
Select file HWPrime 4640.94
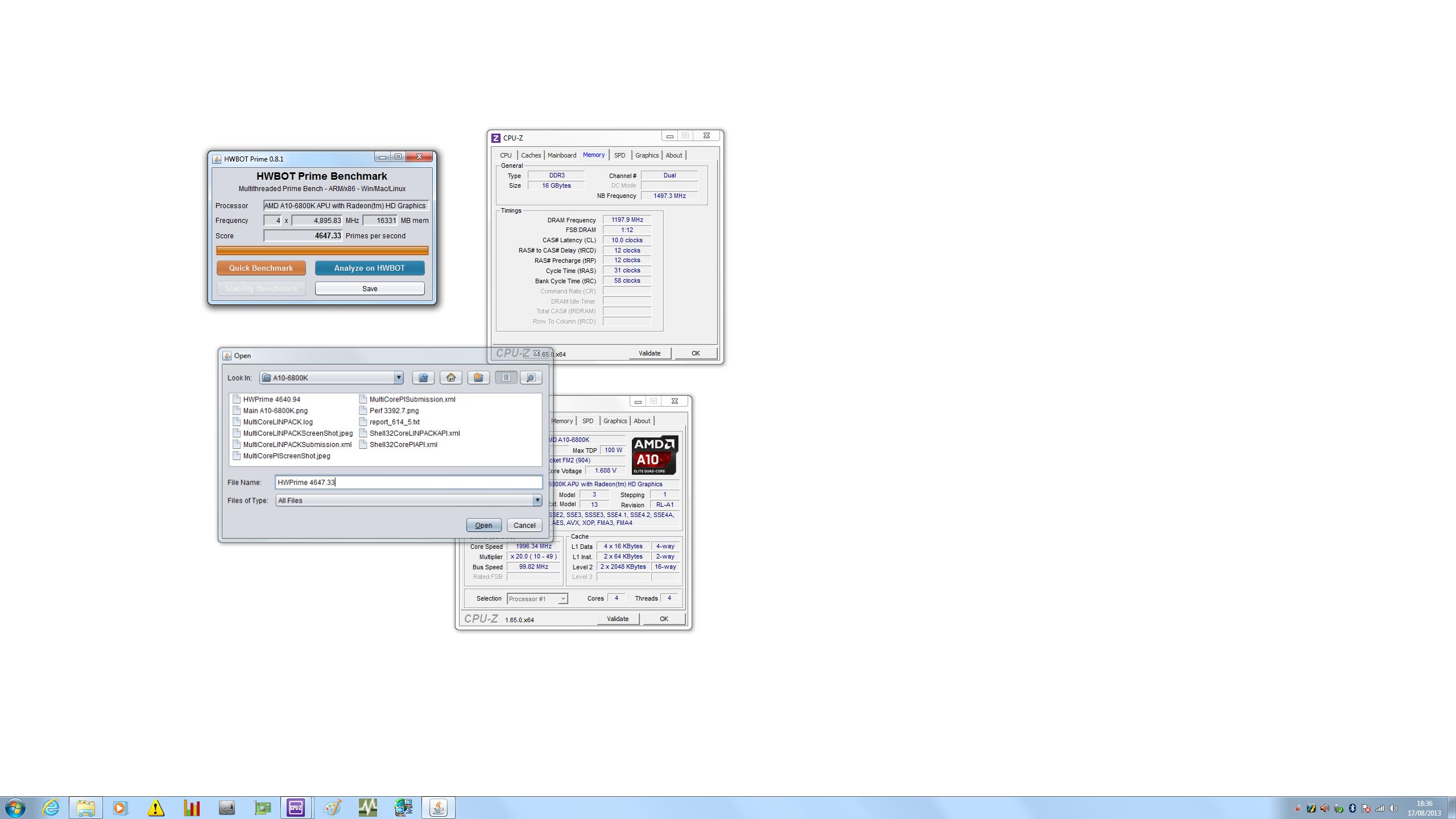coord(266,399)
